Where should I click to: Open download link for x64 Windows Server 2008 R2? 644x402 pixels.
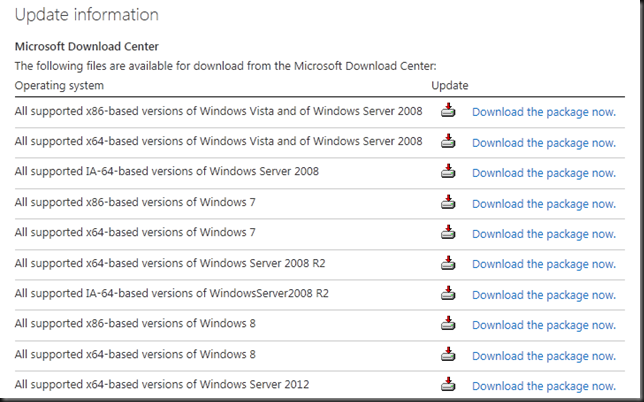pyautogui.click(x=544, y=264)
